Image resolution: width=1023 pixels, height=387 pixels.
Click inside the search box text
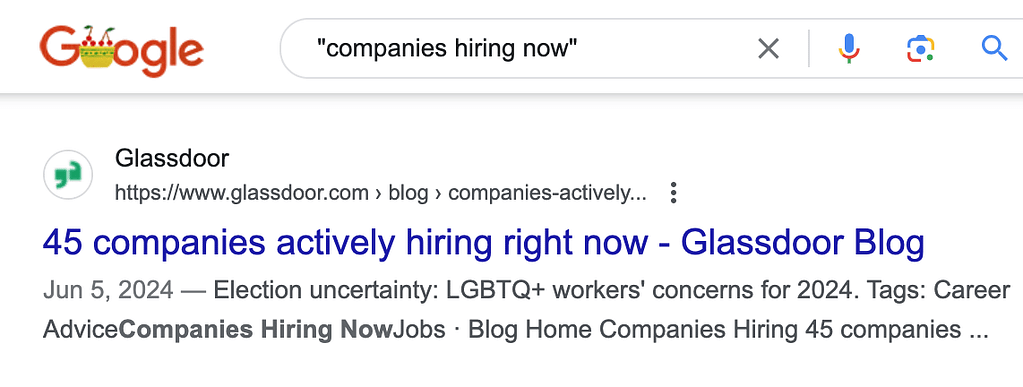448,48
